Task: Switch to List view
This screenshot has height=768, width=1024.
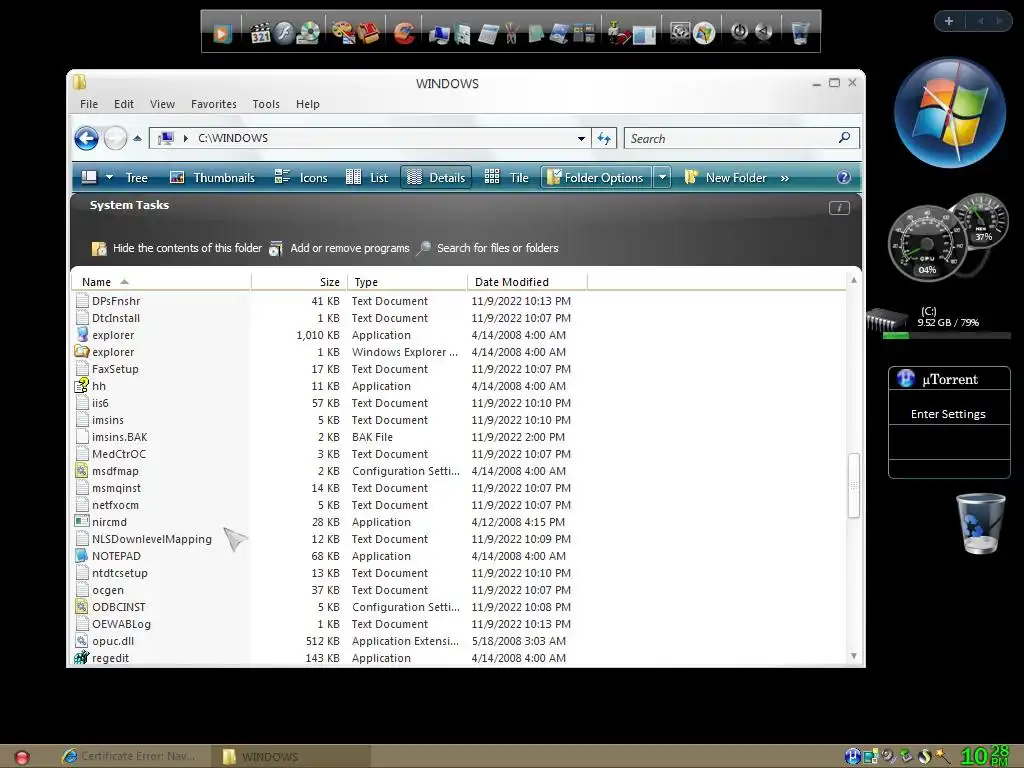Action: 367,178
